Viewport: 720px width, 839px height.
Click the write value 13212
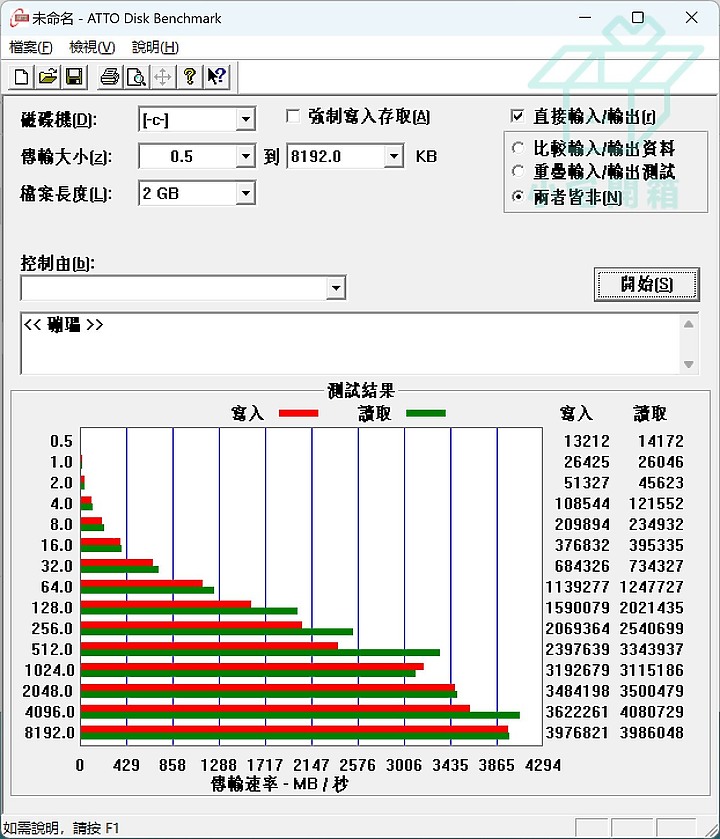point(587,441)
